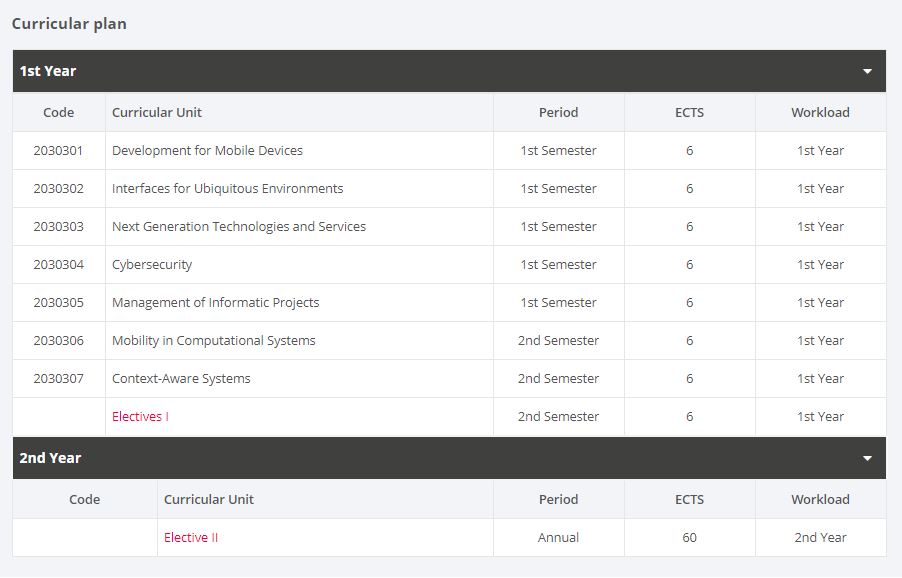Click 1st Semester in Development for Mobile Devices row
902x578 pixels.
(558, 151)
